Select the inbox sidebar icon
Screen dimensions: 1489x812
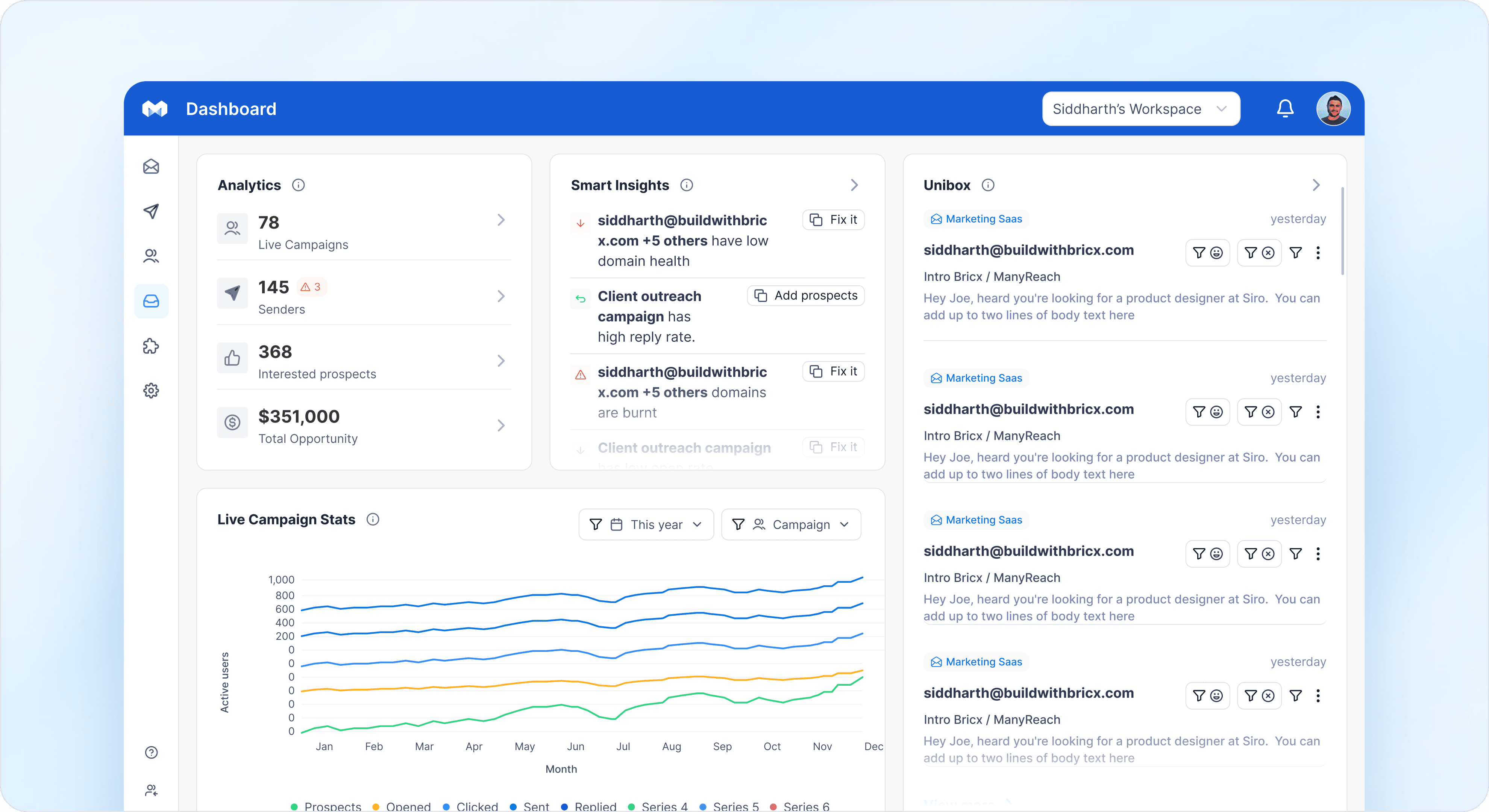tap(151, 301)
